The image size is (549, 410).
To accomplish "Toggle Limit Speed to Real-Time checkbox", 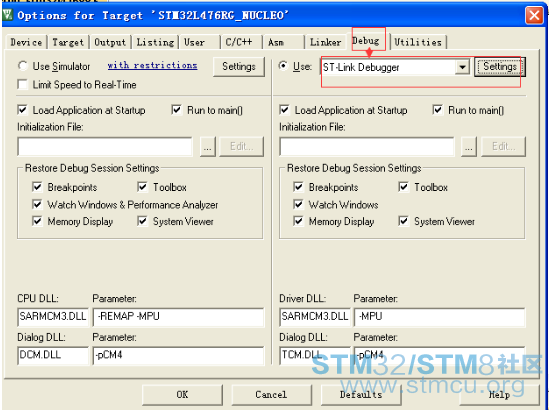I will [23, 85].
